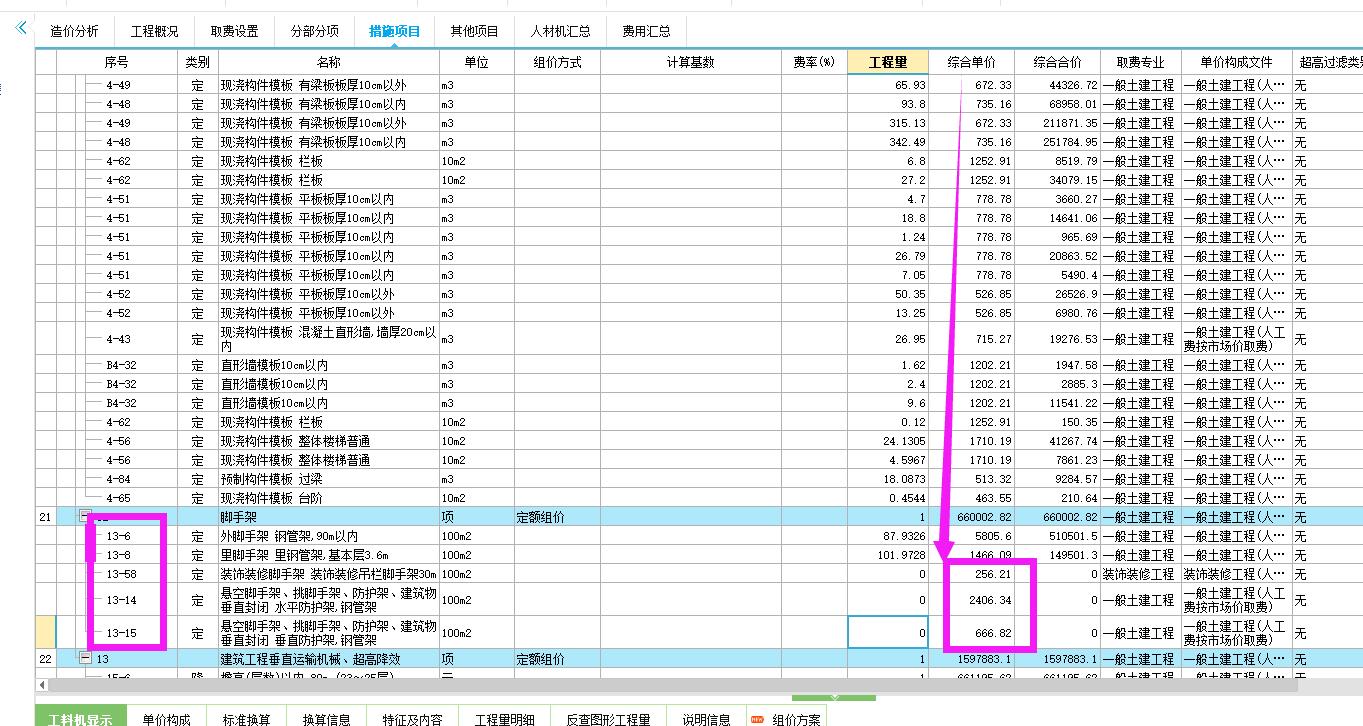Open the 费用汇总 tab

pos(647,31)
